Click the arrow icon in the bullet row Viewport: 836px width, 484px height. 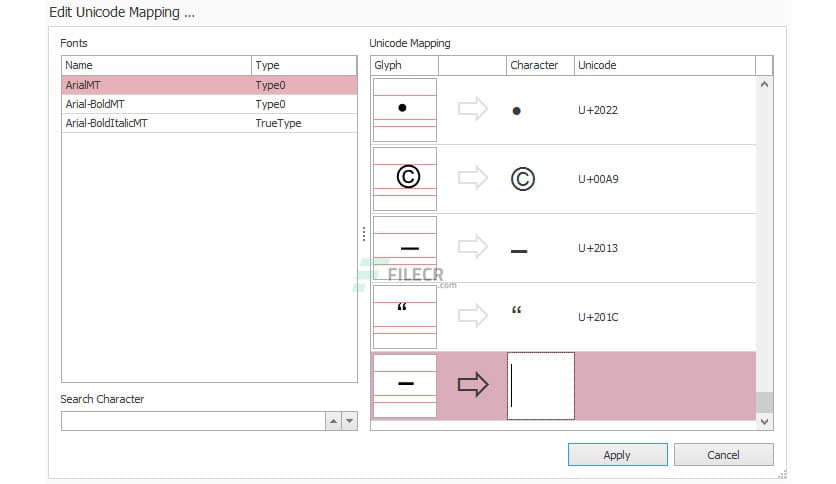pos(472,109)
